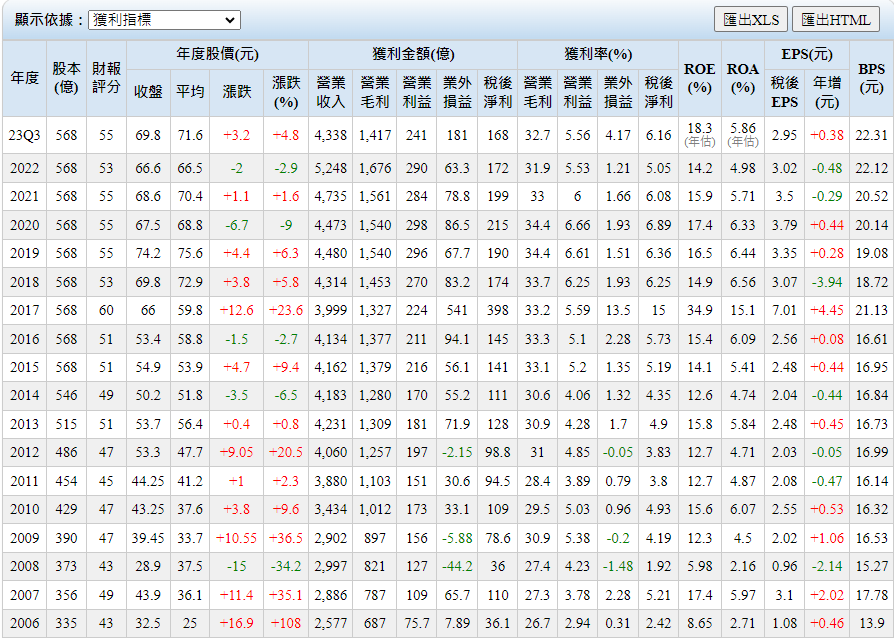894x638 pixels.
Task: Click the 2017 row year cell
Action: coord(25,310)
